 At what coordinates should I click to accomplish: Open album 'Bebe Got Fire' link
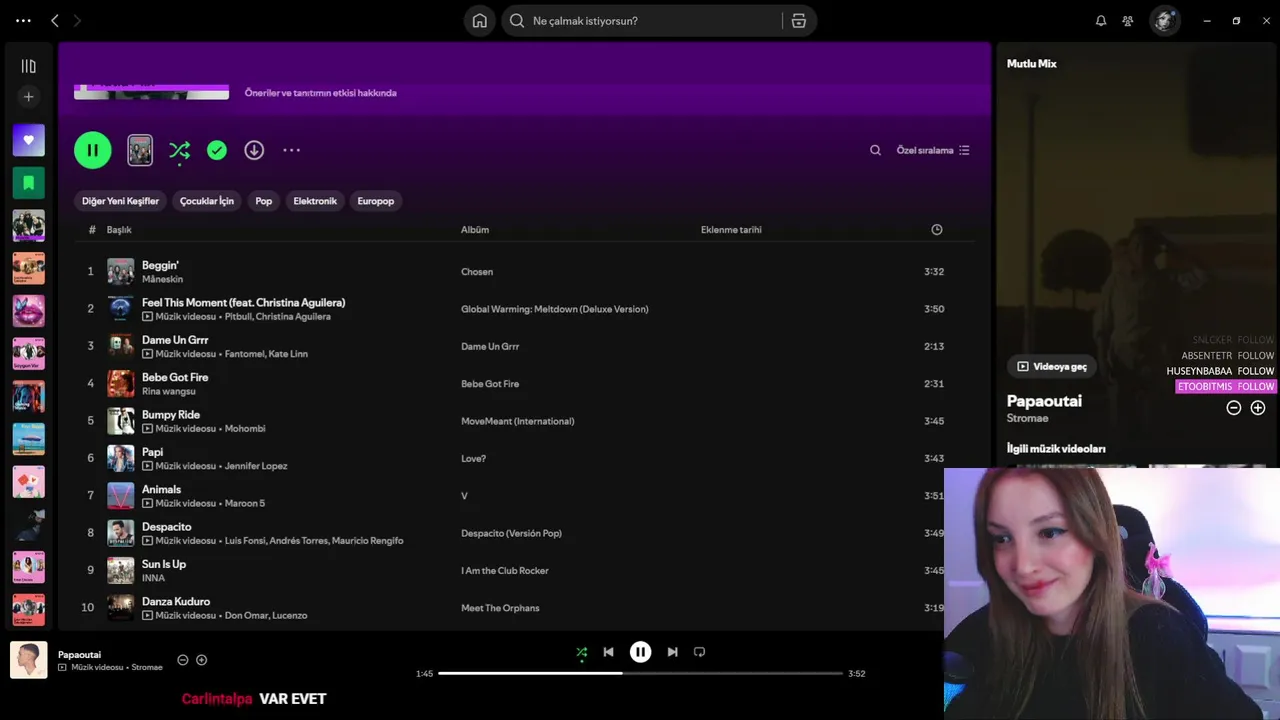pos(490,384)
